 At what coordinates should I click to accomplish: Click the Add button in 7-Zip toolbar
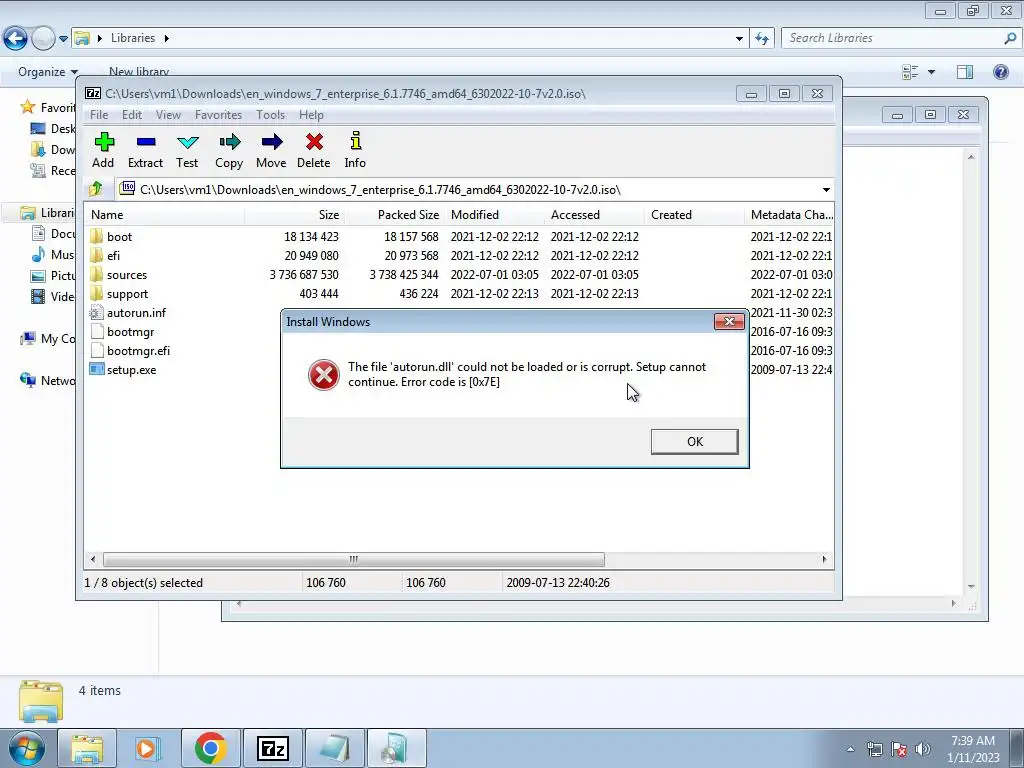[x=103, y=150]
